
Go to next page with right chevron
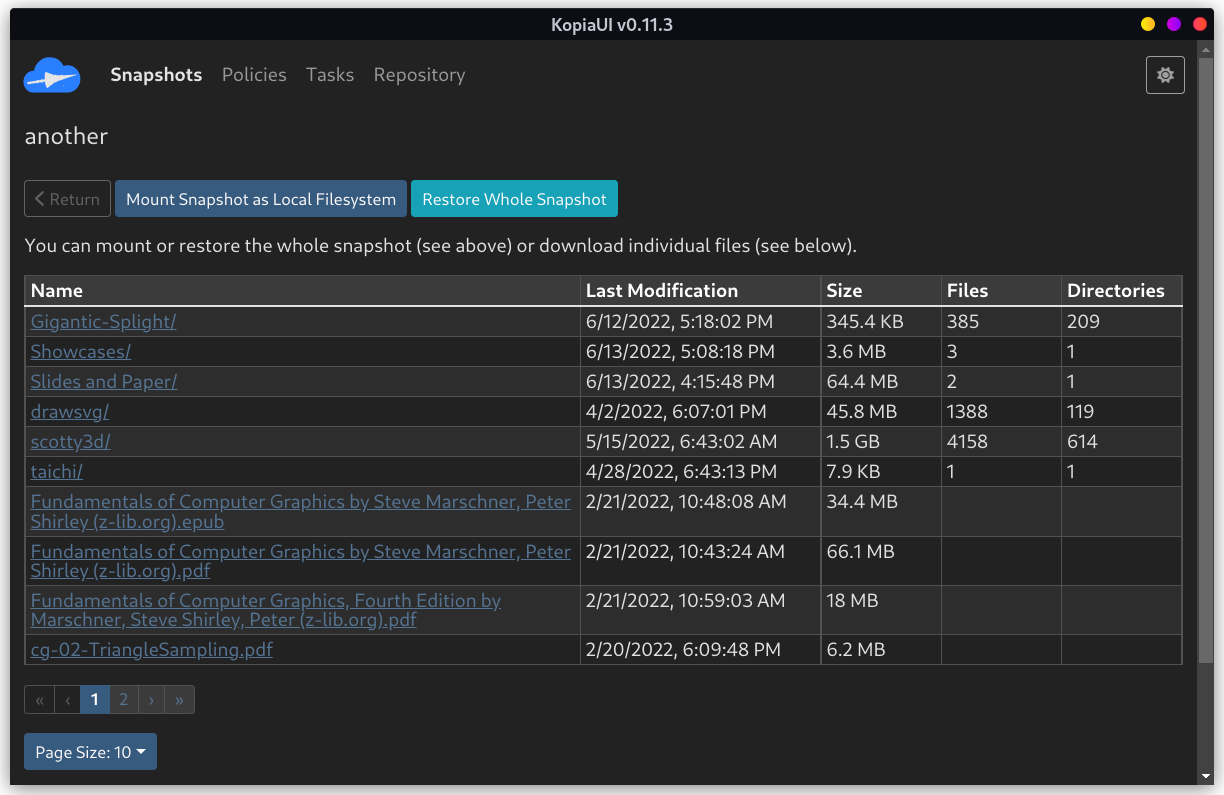click(151, 700)
